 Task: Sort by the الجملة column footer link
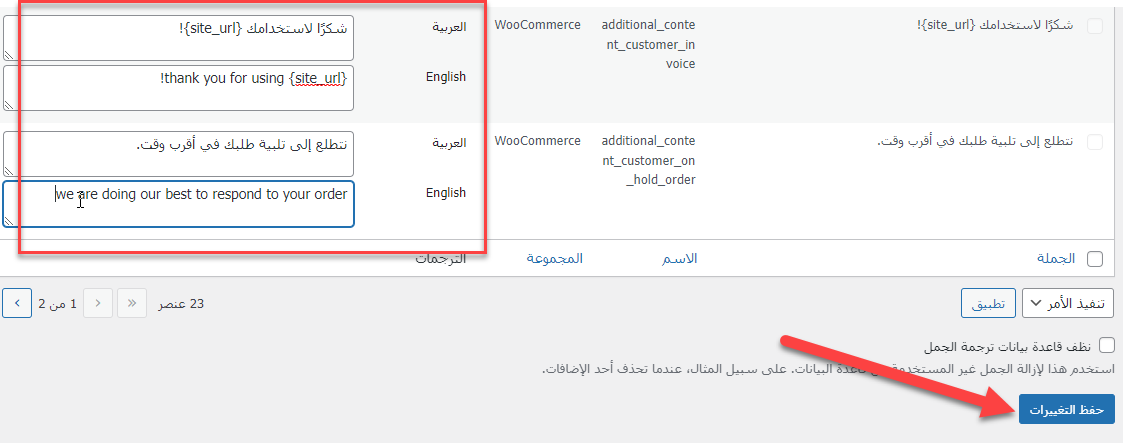[x=1055, y=259]
